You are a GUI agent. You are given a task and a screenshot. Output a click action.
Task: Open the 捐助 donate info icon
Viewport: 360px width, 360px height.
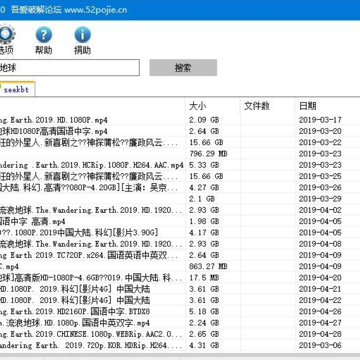click(x=82, y=35)
